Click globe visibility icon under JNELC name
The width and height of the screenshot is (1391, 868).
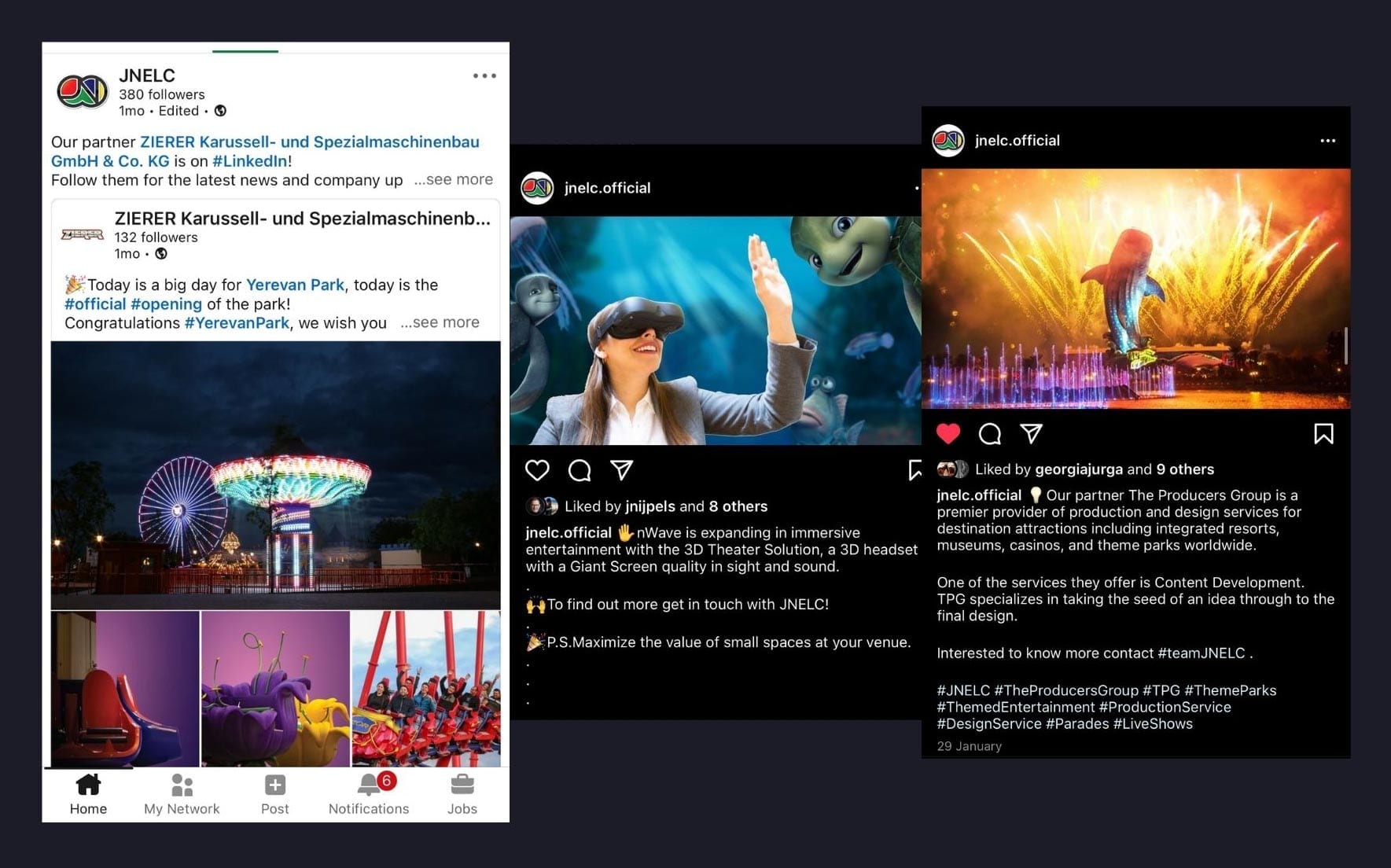[221, 111]
